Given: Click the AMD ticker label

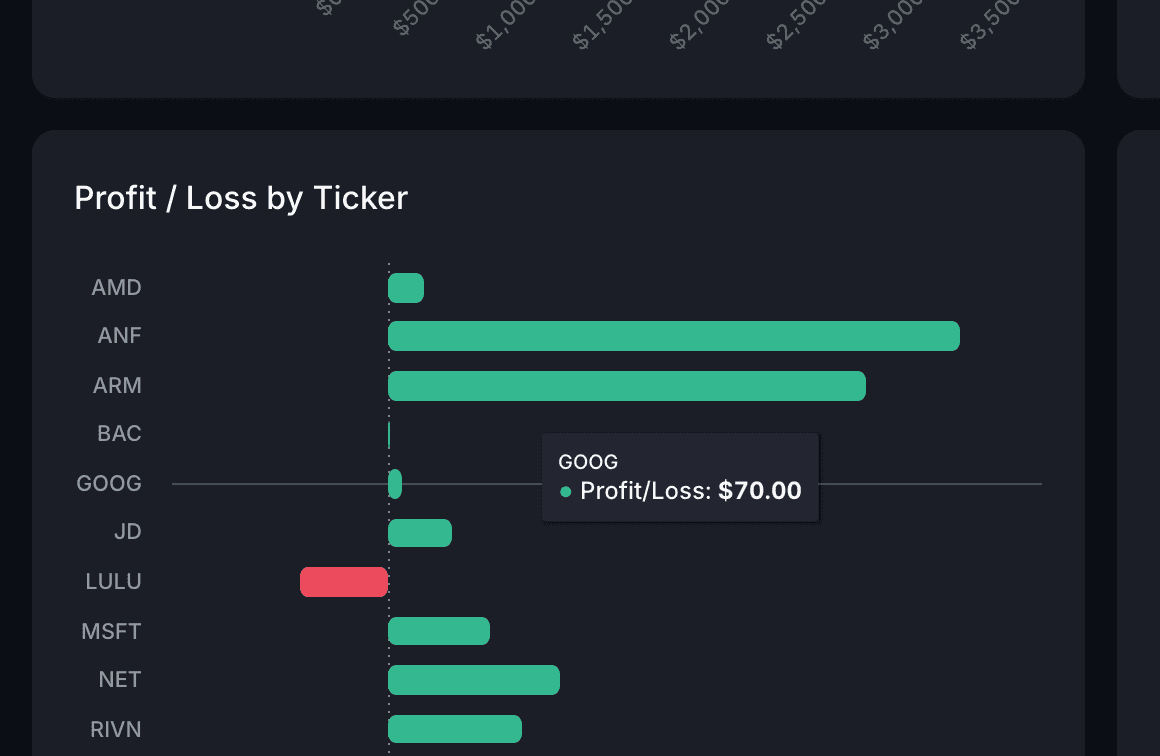Looking at the screenshot, I should coord(116,288).
